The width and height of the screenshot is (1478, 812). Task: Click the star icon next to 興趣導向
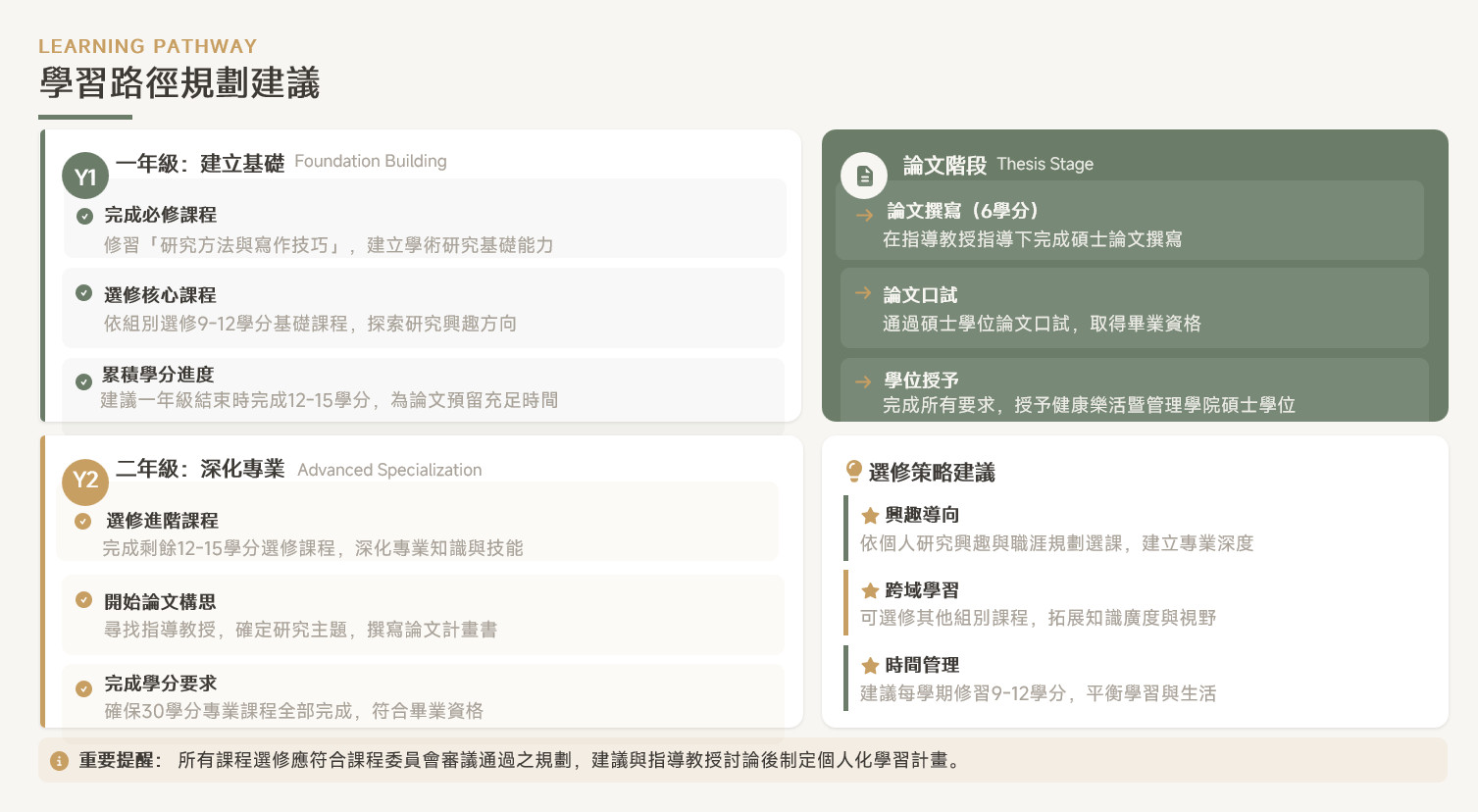point(870,516)
